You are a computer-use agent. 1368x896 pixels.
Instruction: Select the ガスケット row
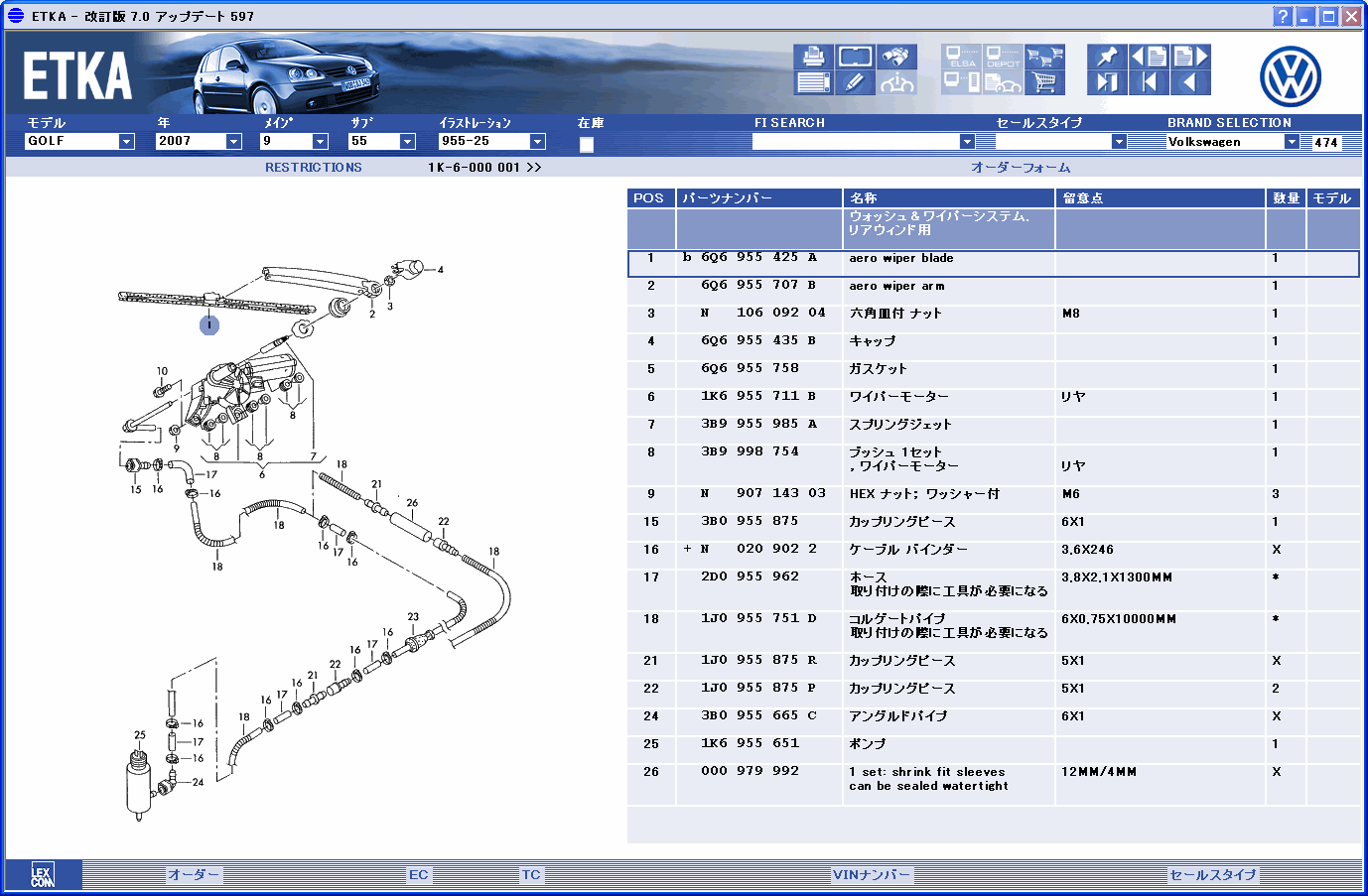pos(993,374)
